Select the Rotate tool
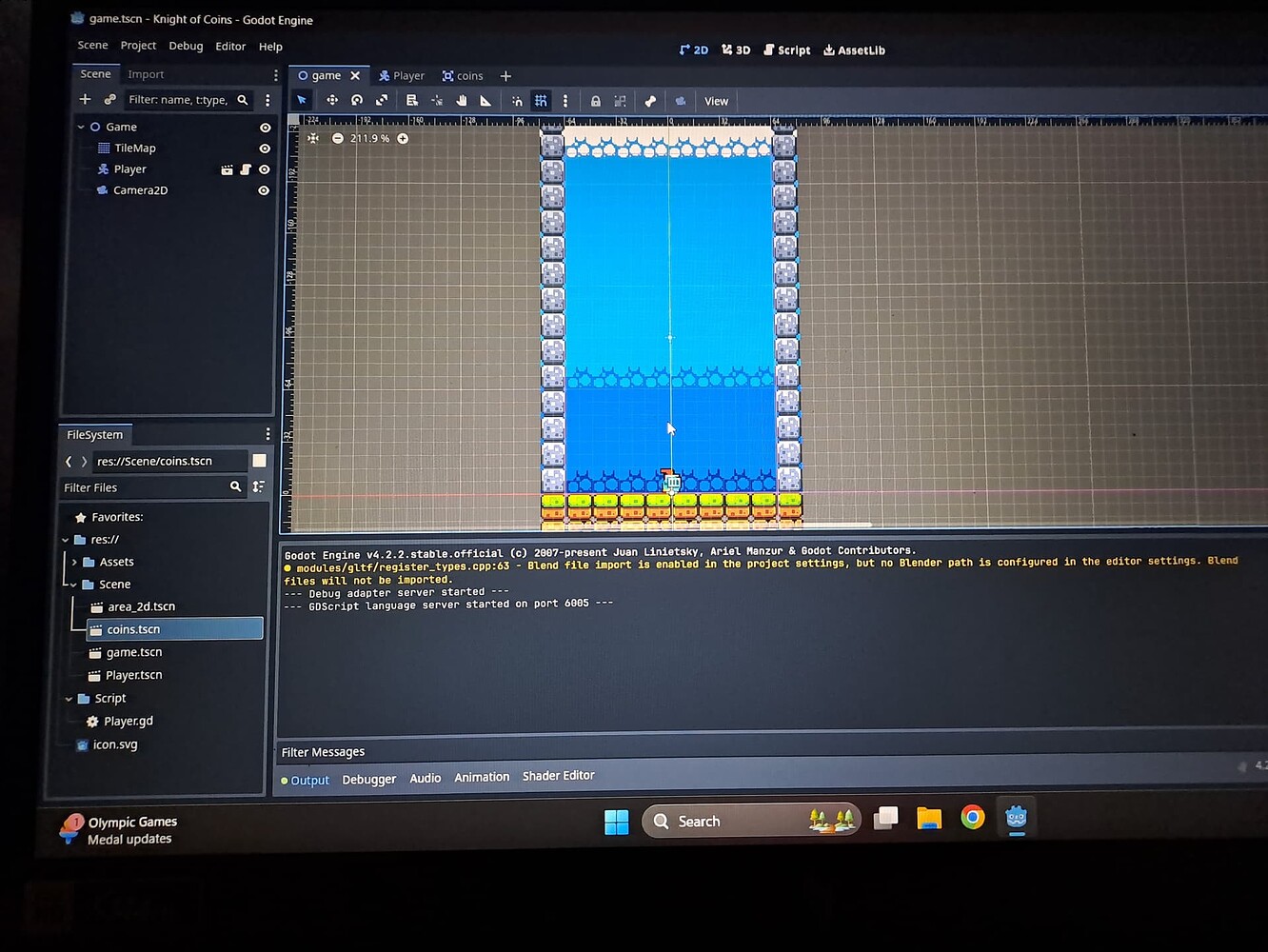The height and width of the screenshot is (952, 1268). [357, 100]
